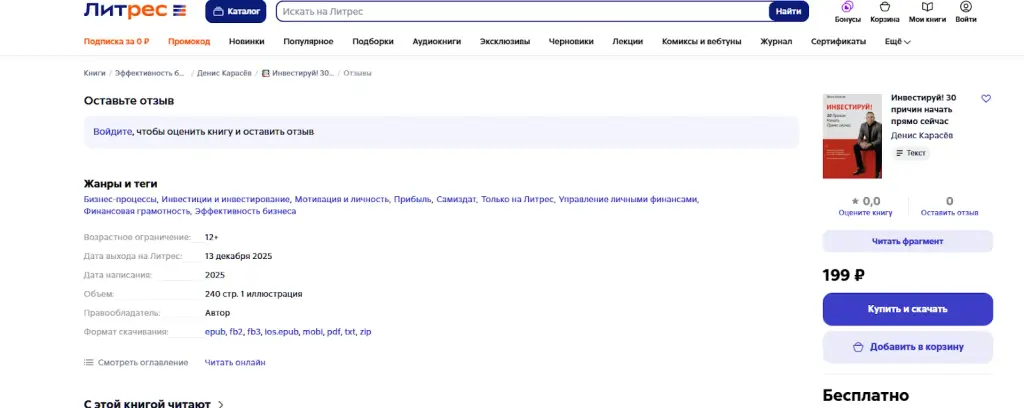Viewport: 1024px width, 408px height.
Task: Open Бонусы icon in header
Action: coord(848,12)
